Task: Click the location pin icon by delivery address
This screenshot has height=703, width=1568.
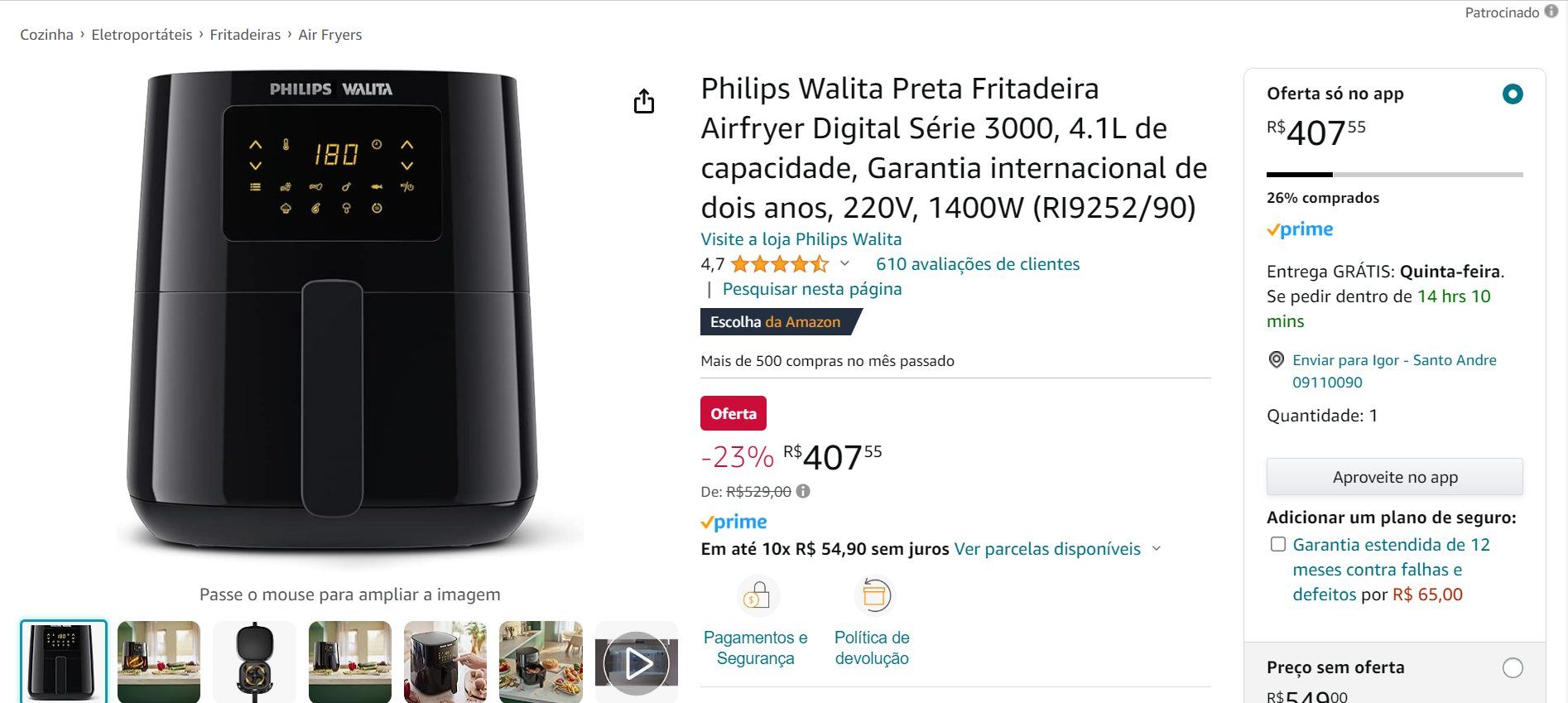Action: [x=1277, y=360]
